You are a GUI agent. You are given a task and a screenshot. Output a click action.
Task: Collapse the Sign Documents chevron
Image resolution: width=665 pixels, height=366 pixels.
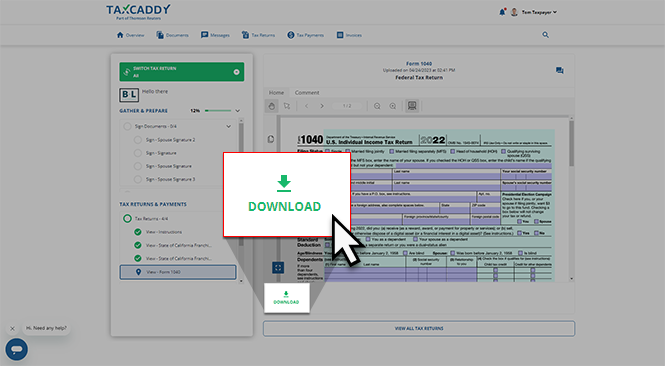[229, 126]
